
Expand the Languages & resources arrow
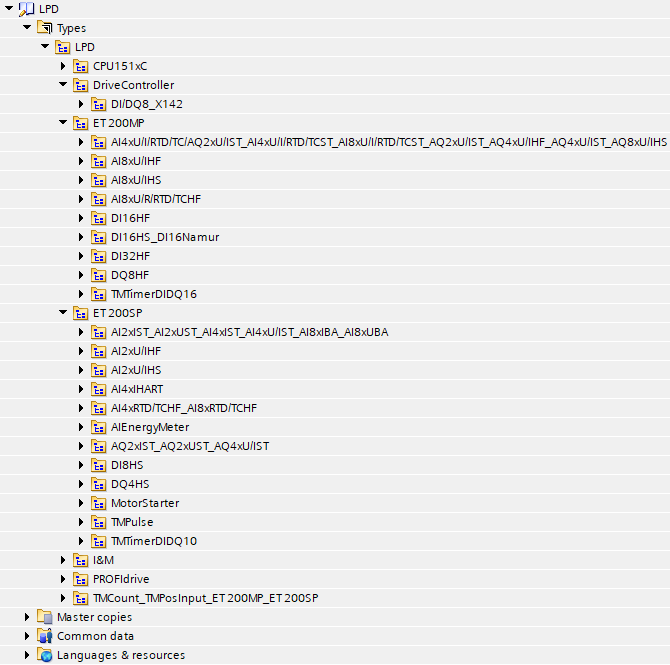click(27, 655)
